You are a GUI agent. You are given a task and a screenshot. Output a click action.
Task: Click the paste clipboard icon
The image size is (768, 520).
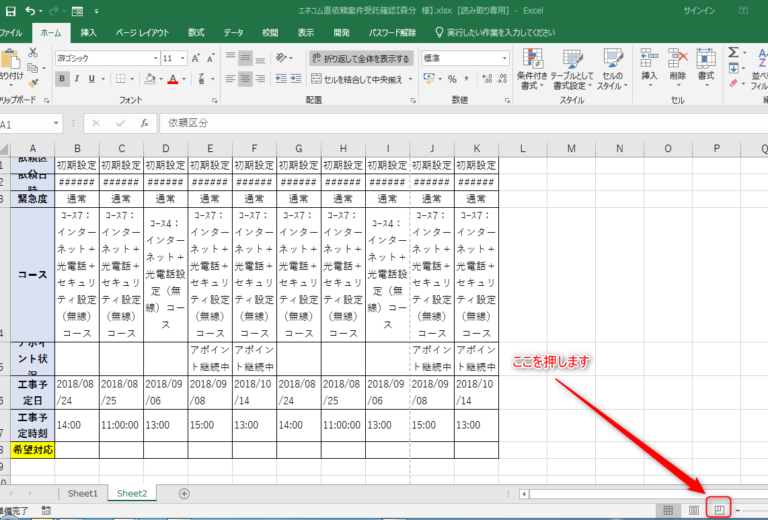[x=10, y=59]
